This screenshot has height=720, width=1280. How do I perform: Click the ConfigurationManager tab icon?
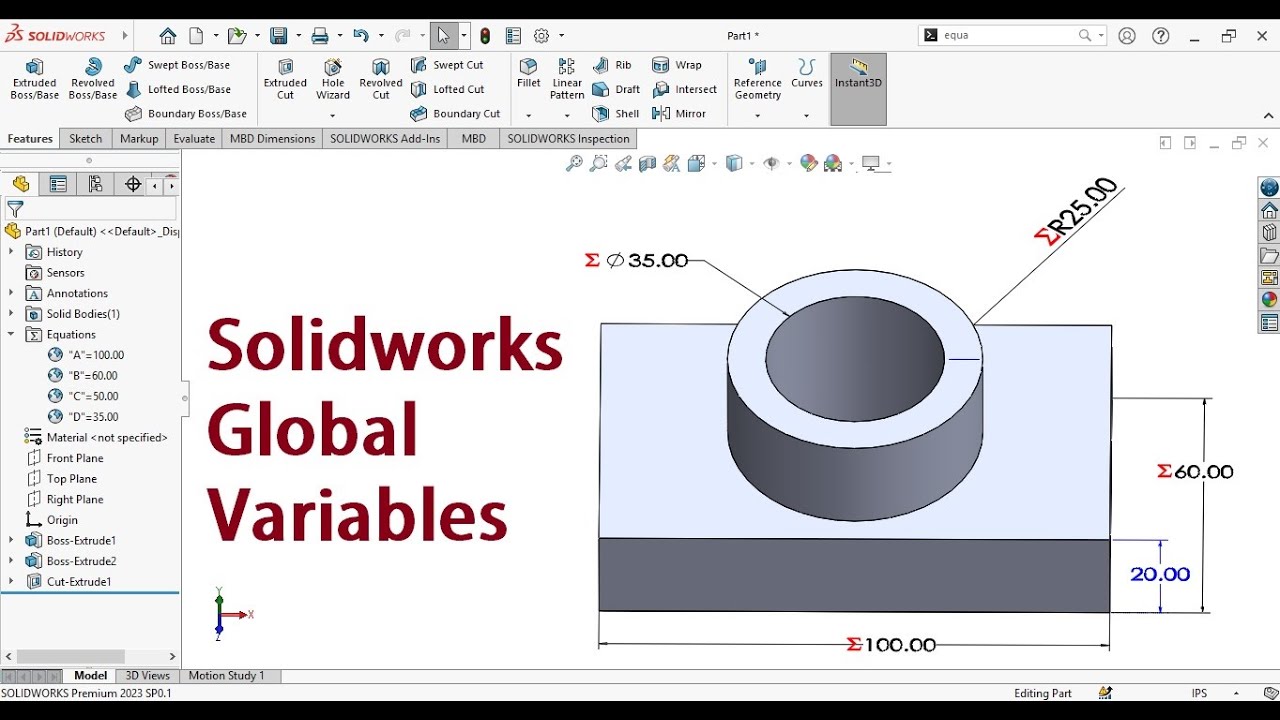click(95, 184)
